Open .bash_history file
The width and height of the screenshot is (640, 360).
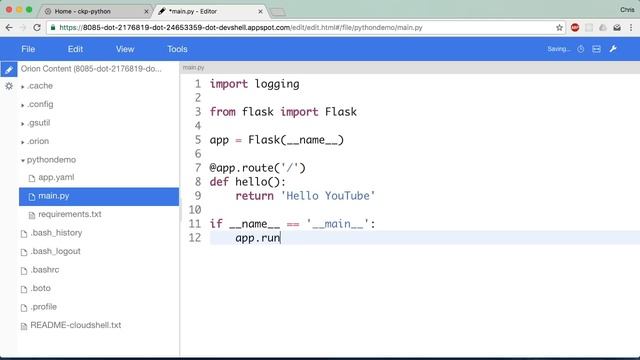point(56,233)
